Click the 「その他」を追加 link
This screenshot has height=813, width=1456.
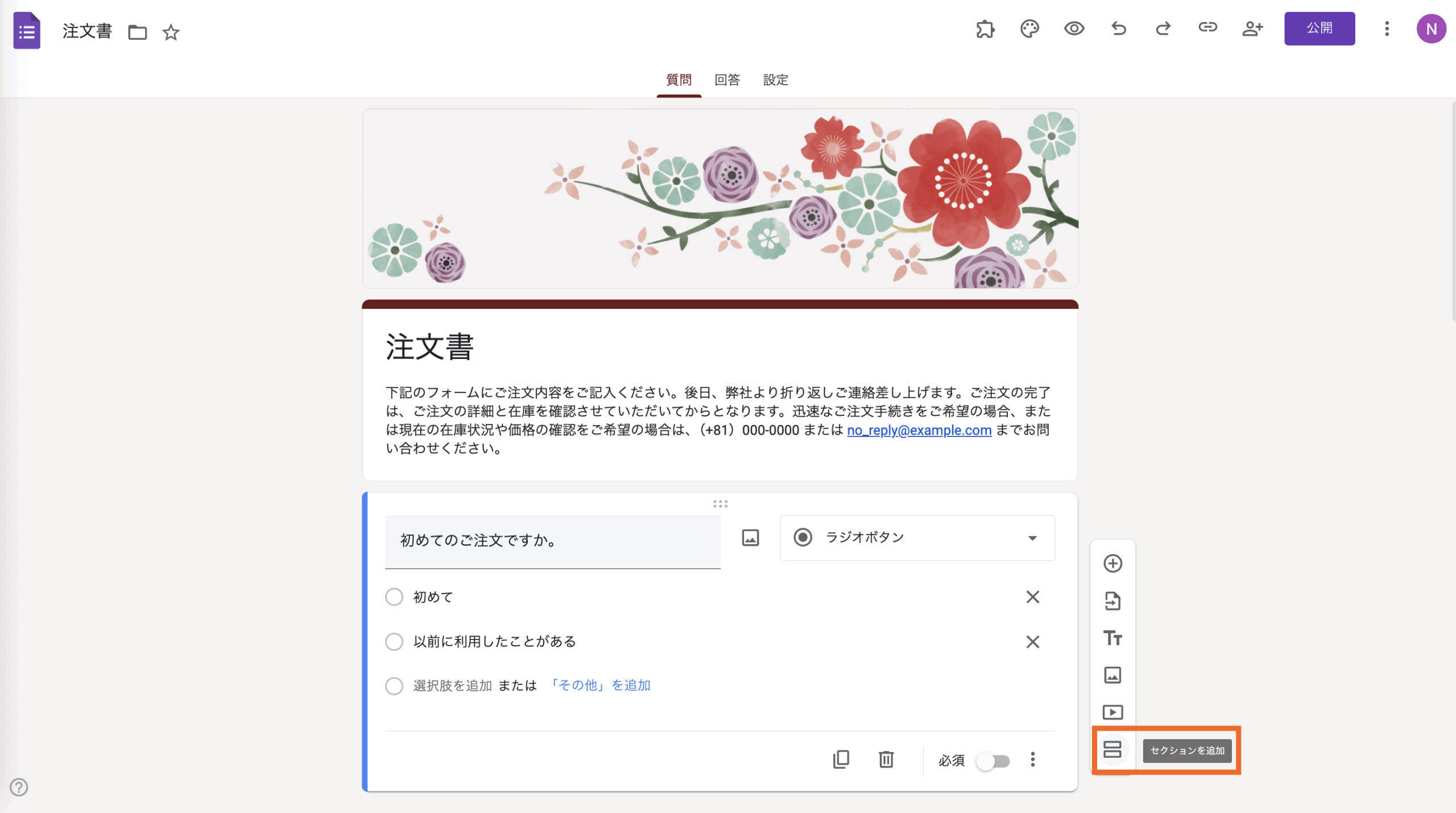click(600, 685)
